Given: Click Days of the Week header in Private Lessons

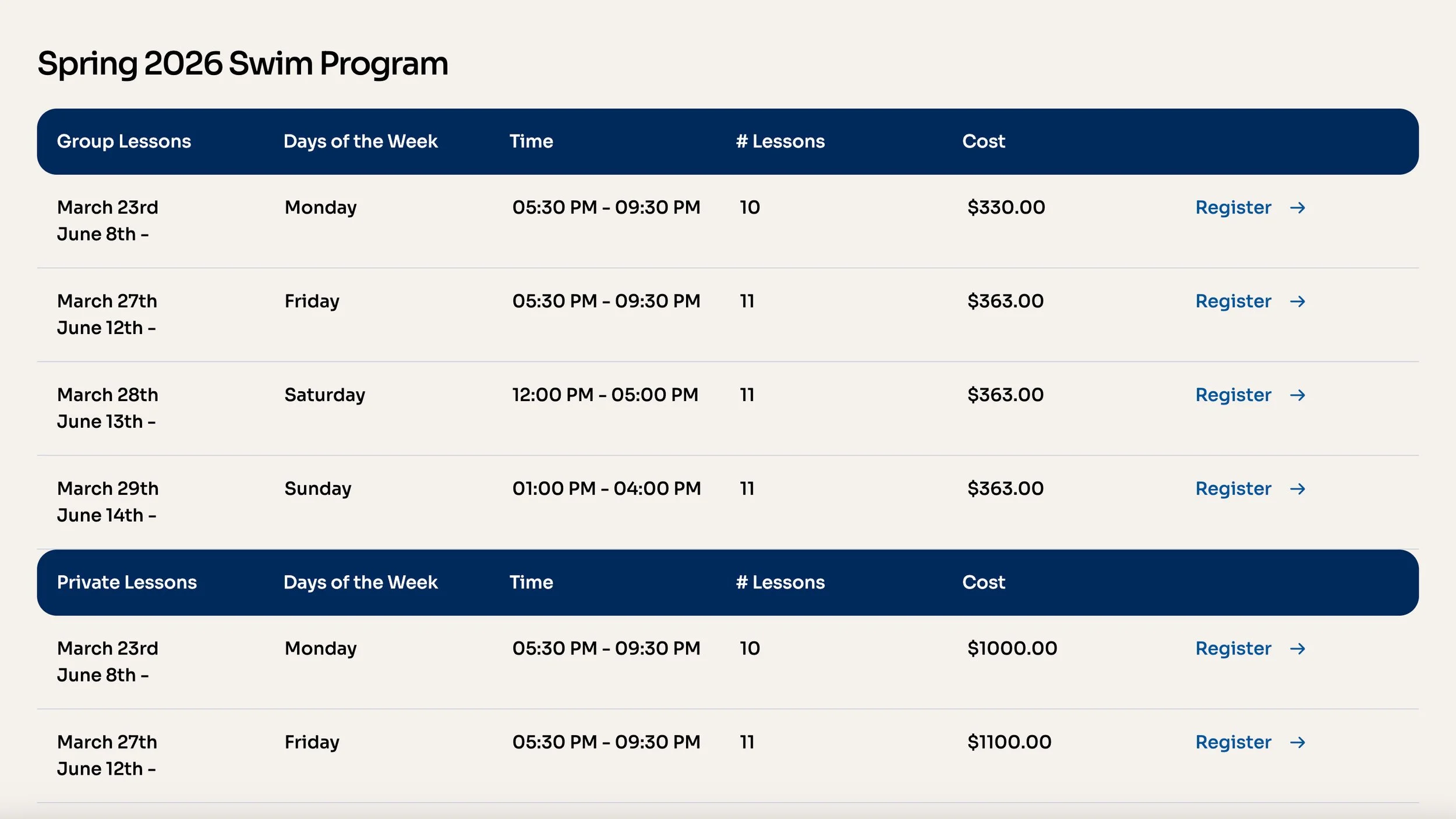Looking at the screenshot, I should pyautogui.click(x=360, y=583).
